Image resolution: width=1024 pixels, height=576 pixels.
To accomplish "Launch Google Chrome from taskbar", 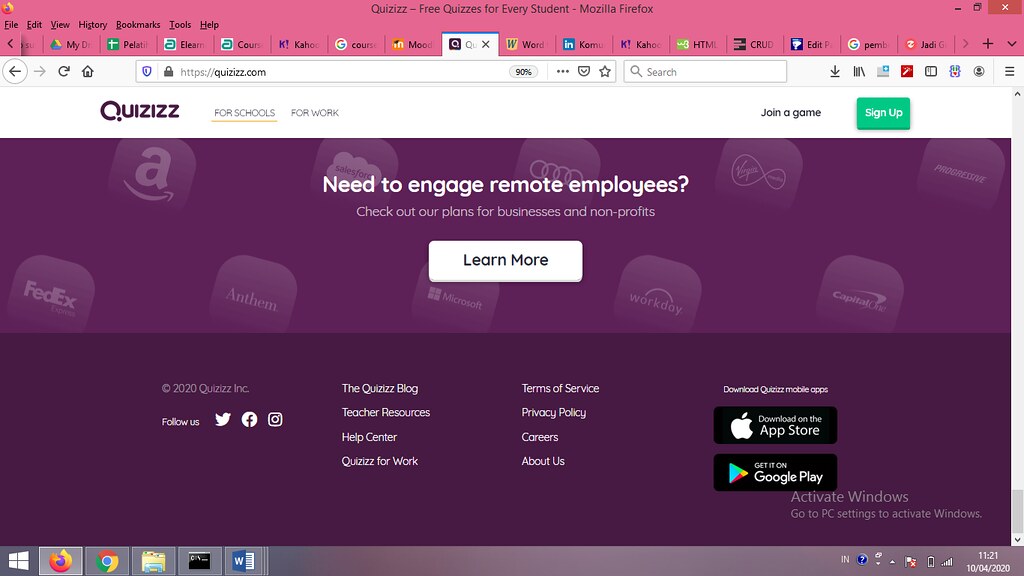I will pyautogui.click(x=107, y=561).
